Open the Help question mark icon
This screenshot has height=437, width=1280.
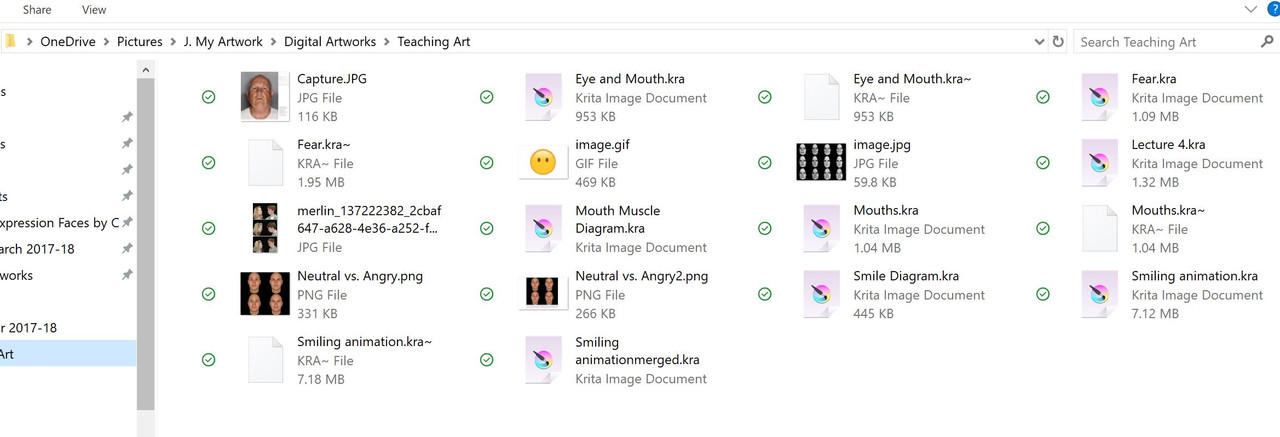coord(1273,9)
